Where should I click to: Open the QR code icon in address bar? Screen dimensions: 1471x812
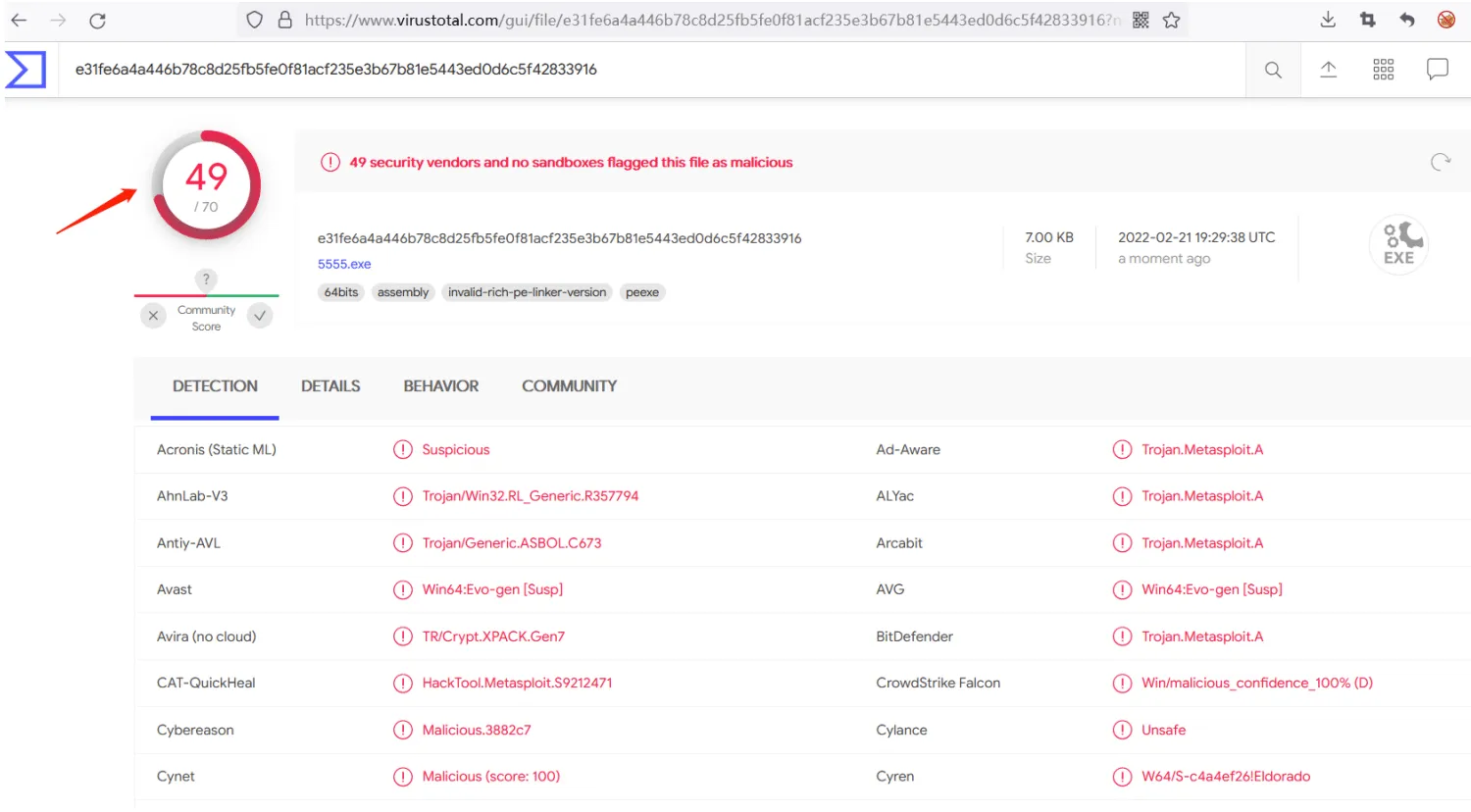(x=1141, y=20)
